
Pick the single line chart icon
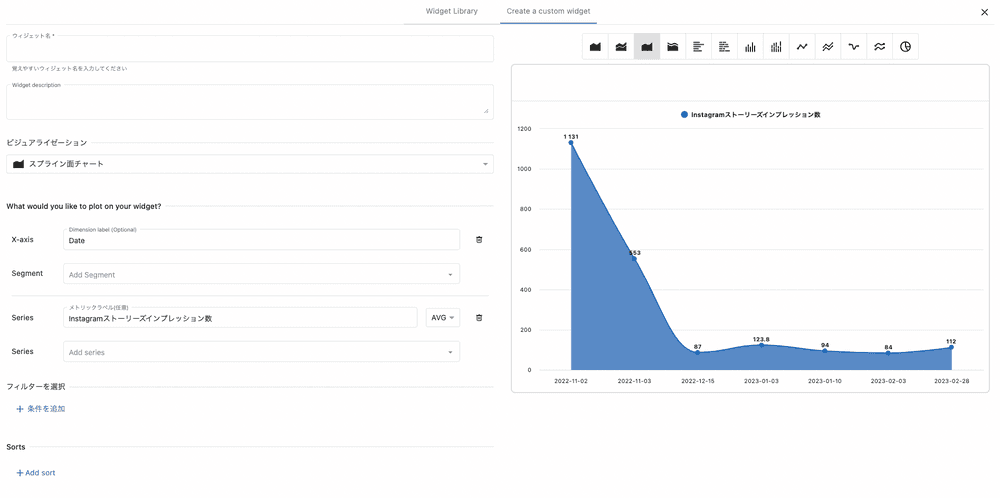pos(802,47)
